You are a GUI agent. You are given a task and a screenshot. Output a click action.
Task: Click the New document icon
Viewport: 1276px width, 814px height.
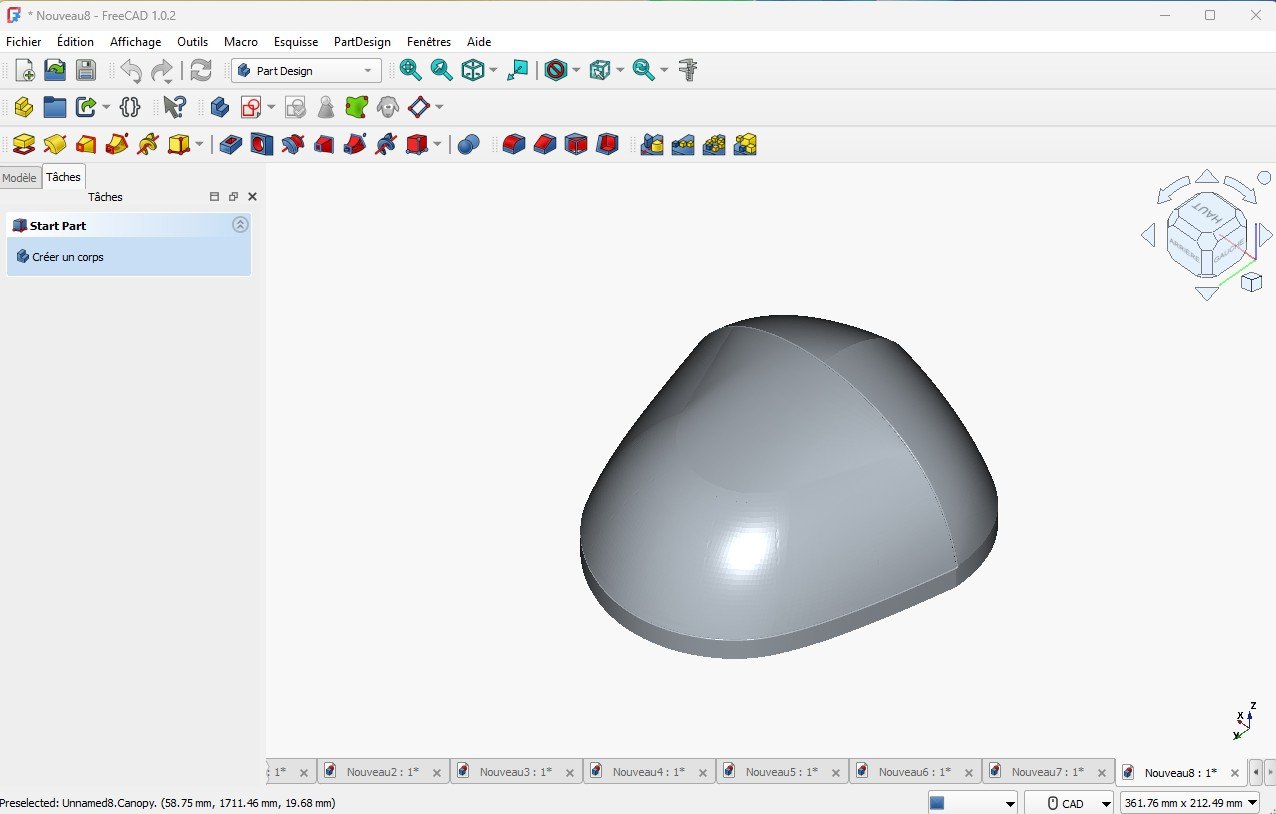pos(25,70)
